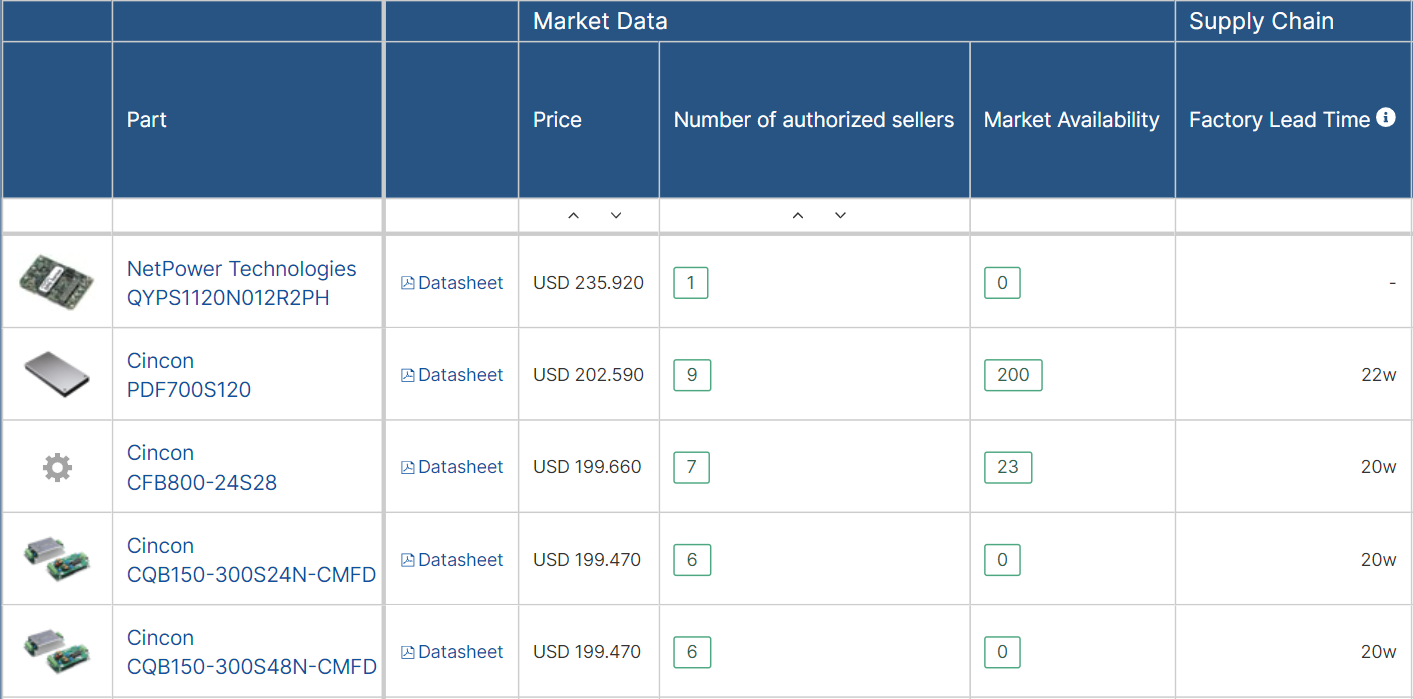Open the QYPS1120N012R2PH product thumbnail
Screen dimensions: 1413x699
pyautogui.click(x=57, y=283)
